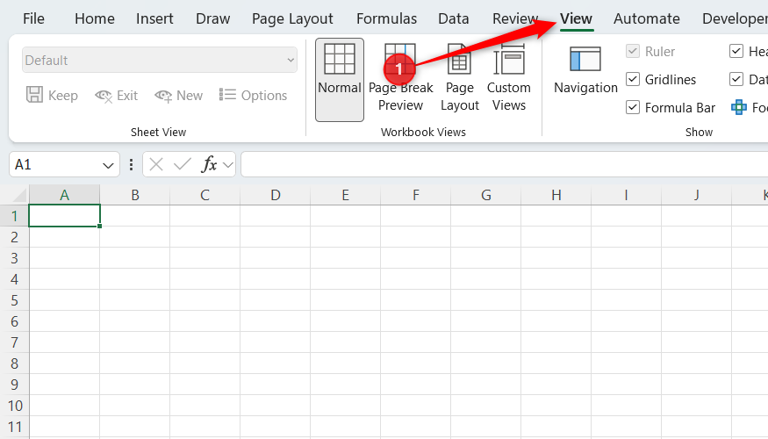Click inside the formula bar input

click(x=504, y=164)
